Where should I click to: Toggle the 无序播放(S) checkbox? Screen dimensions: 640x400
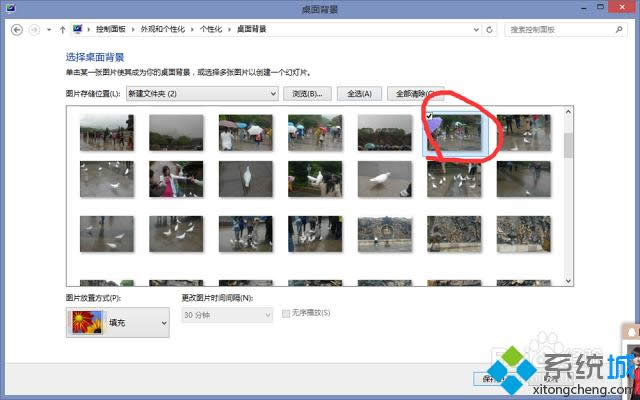pos(286,313)
